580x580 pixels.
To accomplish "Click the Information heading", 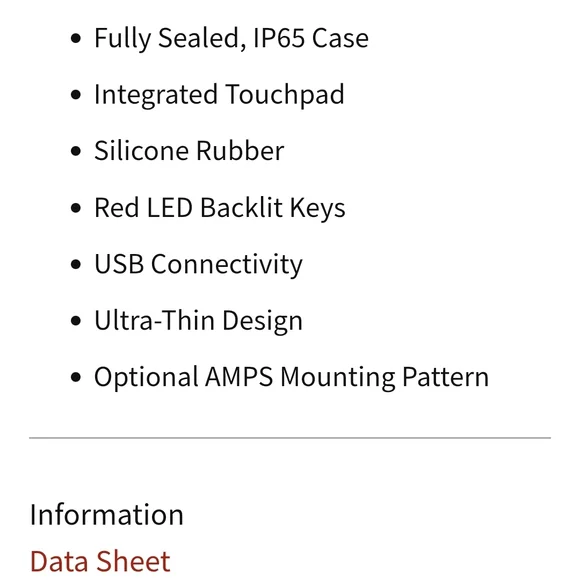I will pos(107,514).
